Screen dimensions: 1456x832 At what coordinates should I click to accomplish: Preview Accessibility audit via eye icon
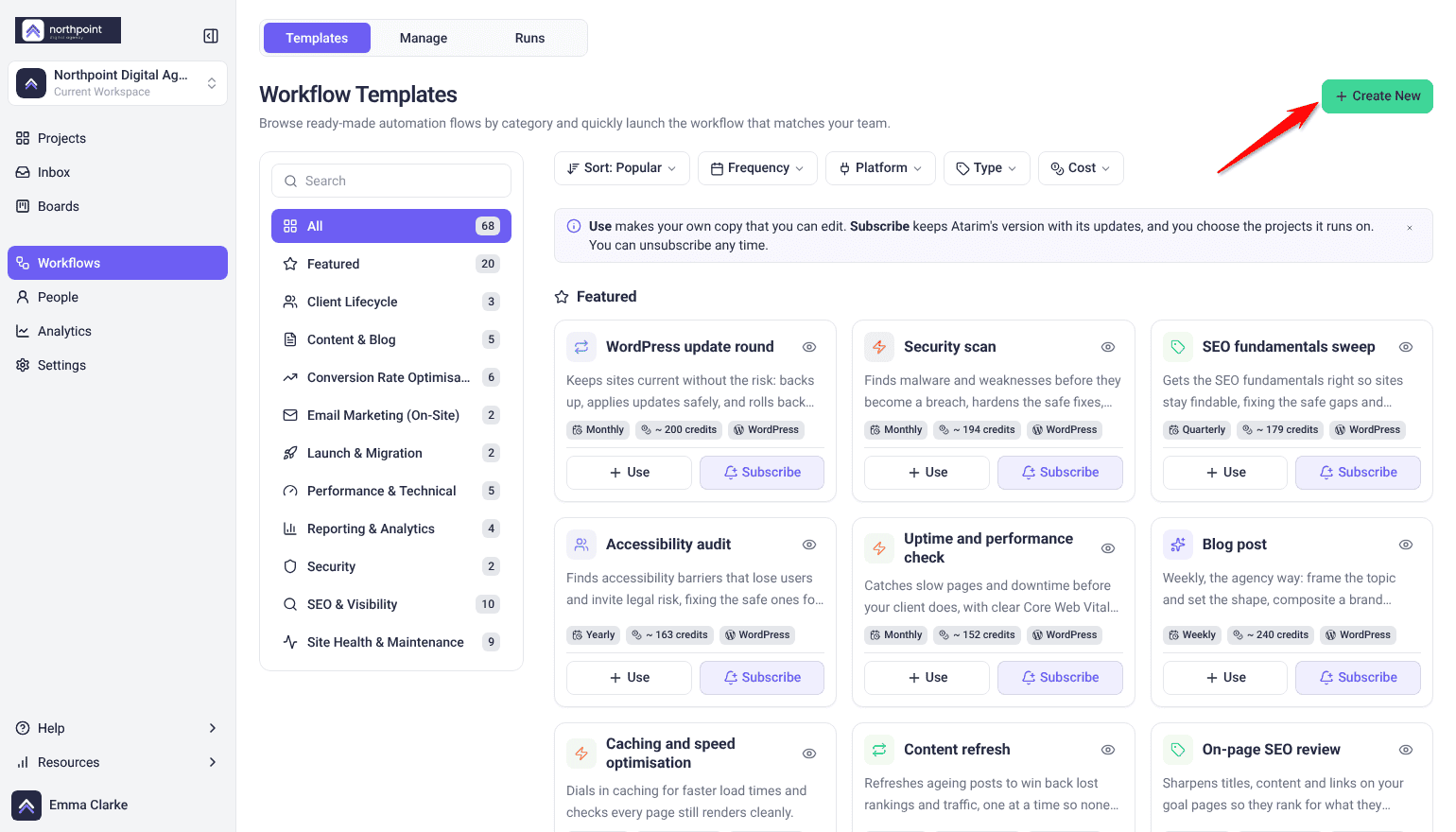[x=809, y=545]
